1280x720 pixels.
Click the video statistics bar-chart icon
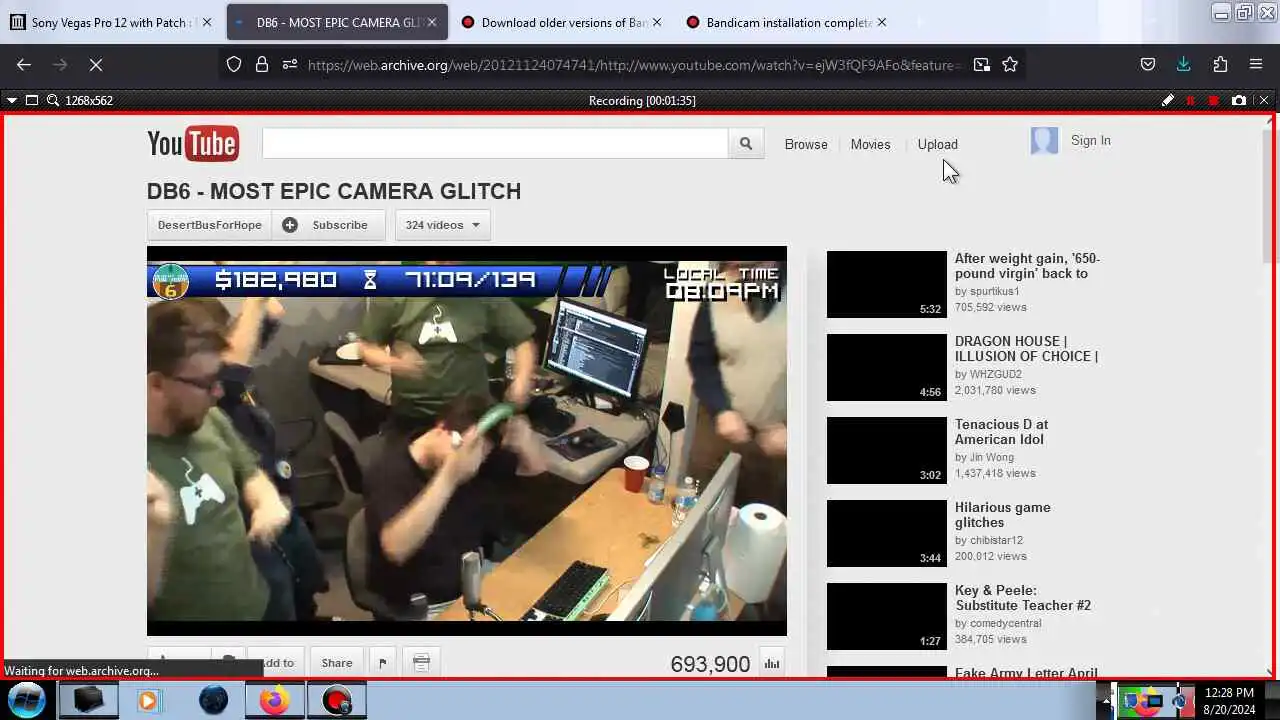pyautogui.click(x=772, y=663)
